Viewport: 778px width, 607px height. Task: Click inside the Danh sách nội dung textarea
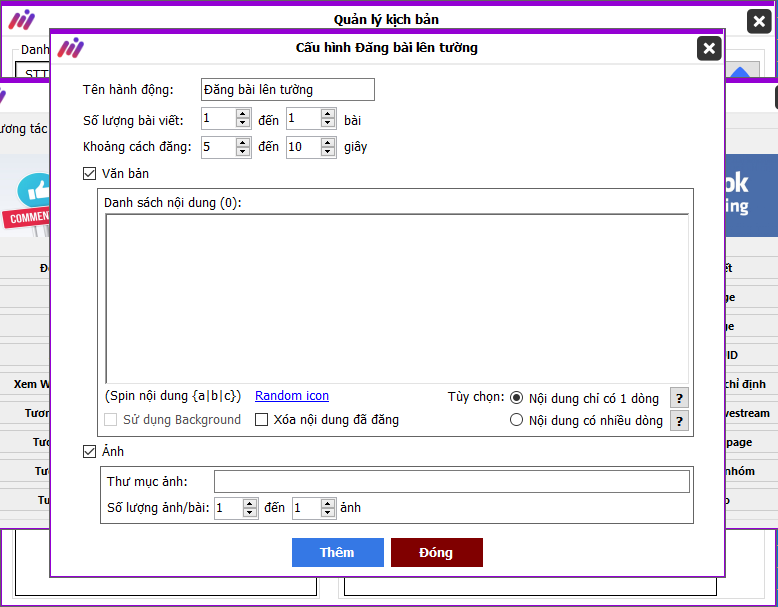coord(396,298)
